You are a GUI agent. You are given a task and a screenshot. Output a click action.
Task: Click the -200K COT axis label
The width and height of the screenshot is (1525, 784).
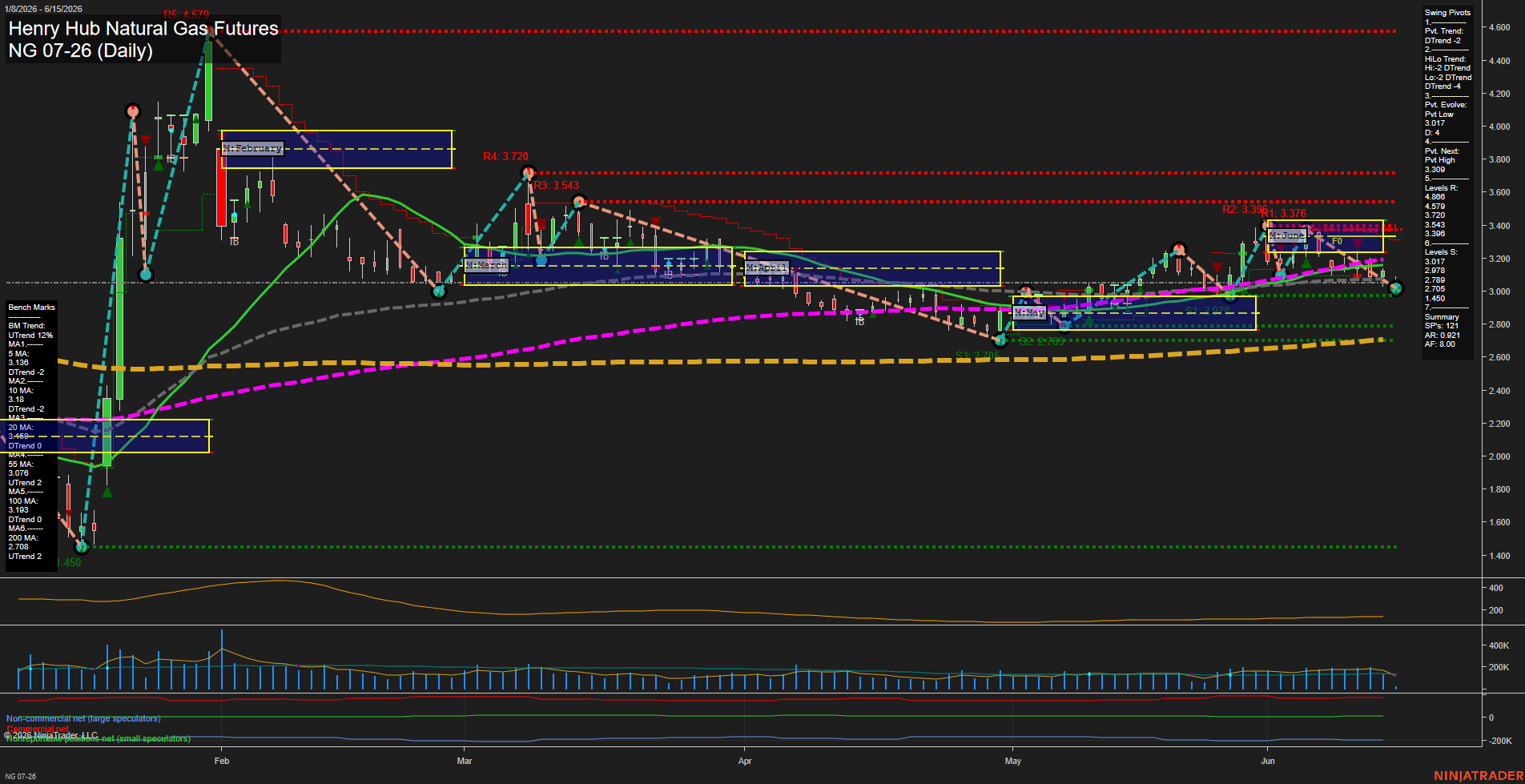1500,741
